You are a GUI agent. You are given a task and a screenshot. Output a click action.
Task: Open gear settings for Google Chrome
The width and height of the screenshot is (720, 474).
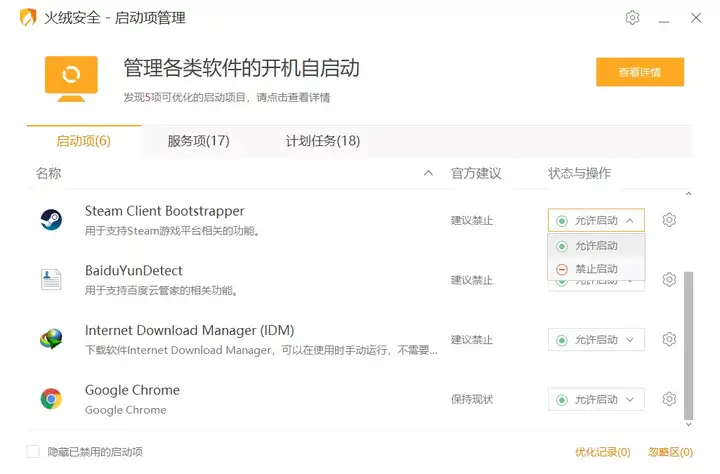point(669,399)
